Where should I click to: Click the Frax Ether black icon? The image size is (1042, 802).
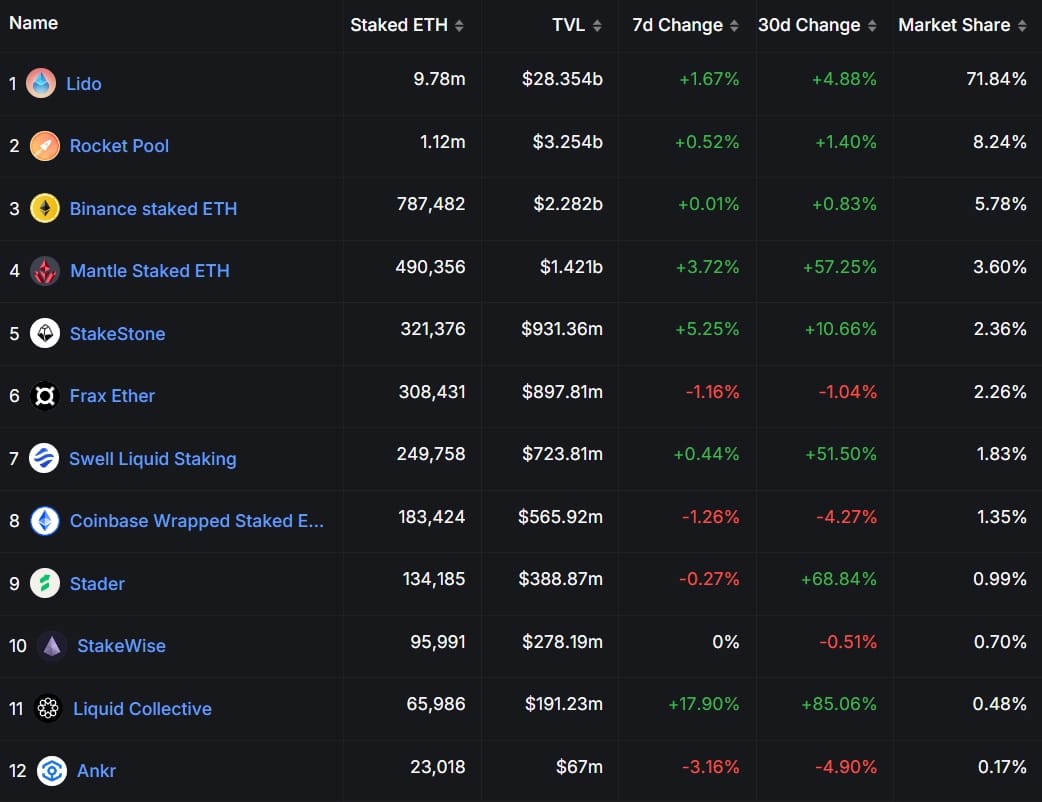tap(45, 396)
